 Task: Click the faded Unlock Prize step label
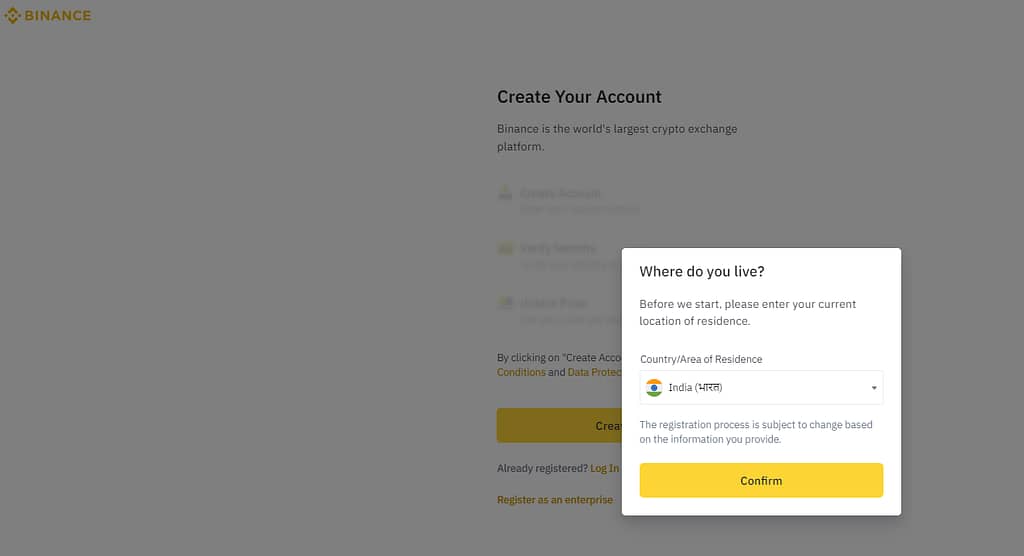coord(554,303)
